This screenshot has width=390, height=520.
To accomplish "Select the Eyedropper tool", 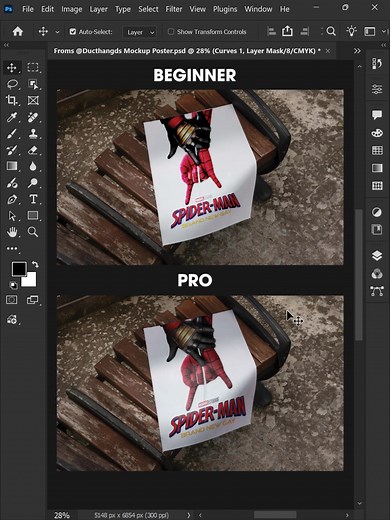I will click(x=12, y=117).
